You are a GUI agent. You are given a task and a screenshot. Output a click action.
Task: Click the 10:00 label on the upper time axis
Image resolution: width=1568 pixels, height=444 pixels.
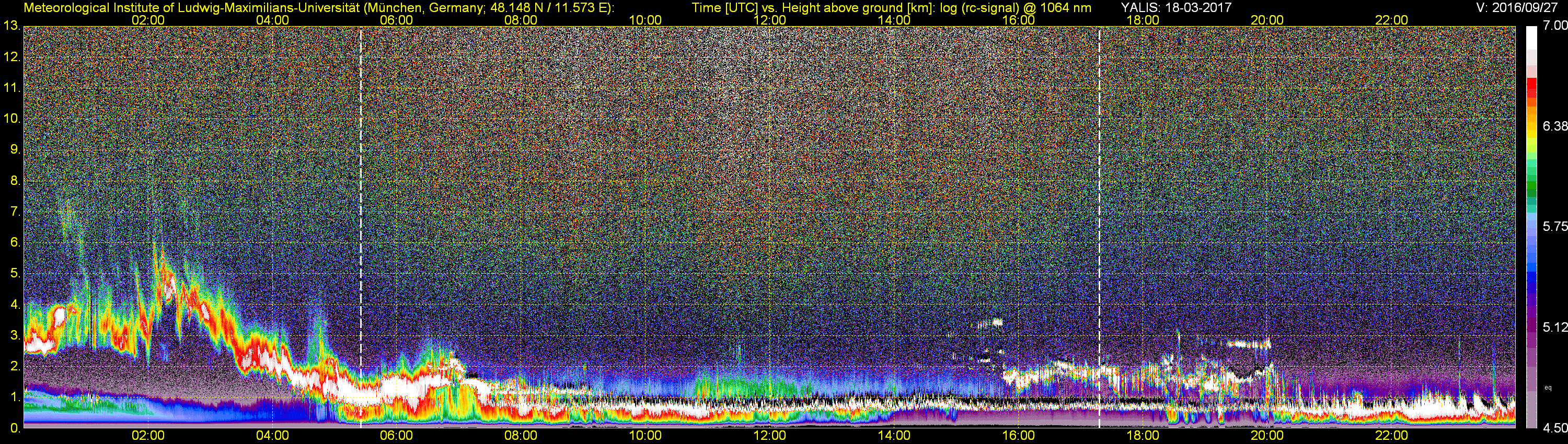pyautogui.click(x=645, y=20)
